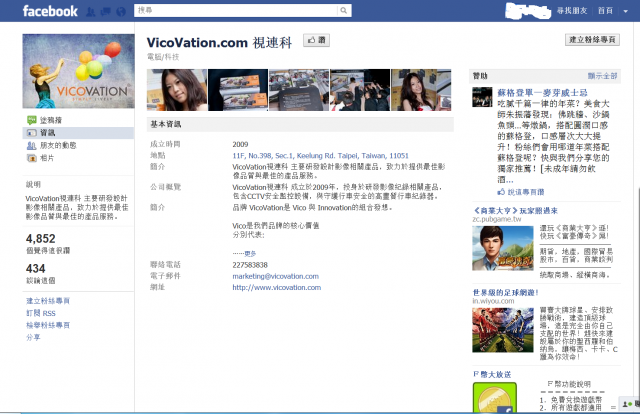Click 說這專頁讚 like link under ad
The height and width of the screenshot is (414, 640).
pos(526,192)
